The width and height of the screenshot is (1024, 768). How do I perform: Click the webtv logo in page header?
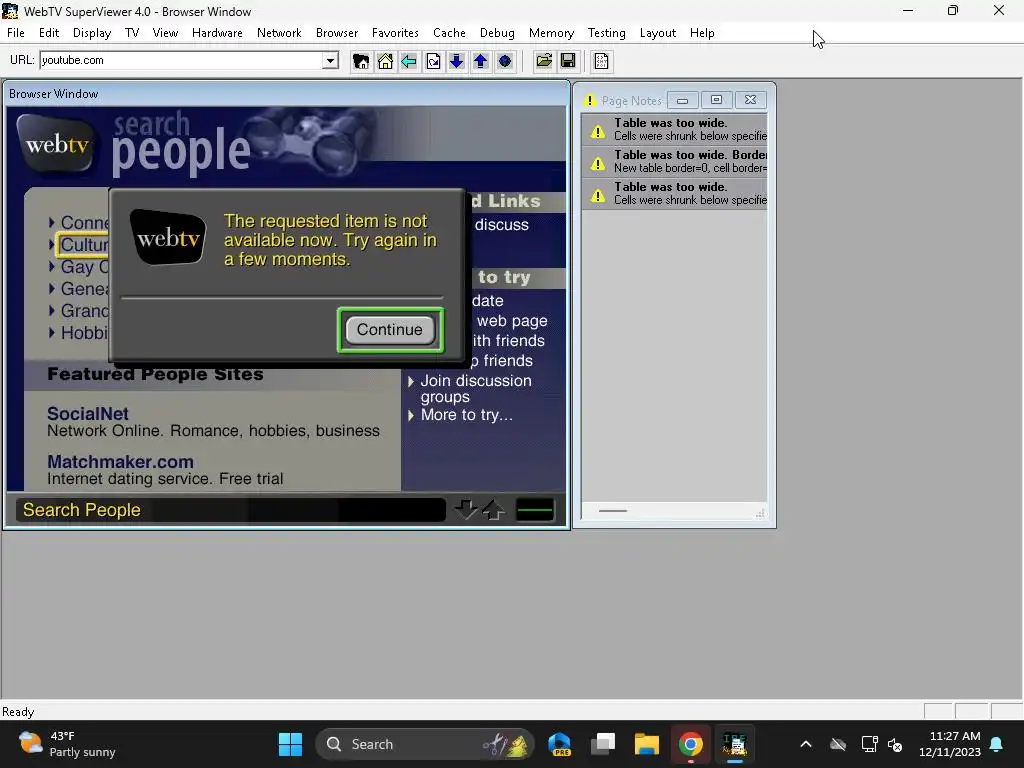[56, 144]
